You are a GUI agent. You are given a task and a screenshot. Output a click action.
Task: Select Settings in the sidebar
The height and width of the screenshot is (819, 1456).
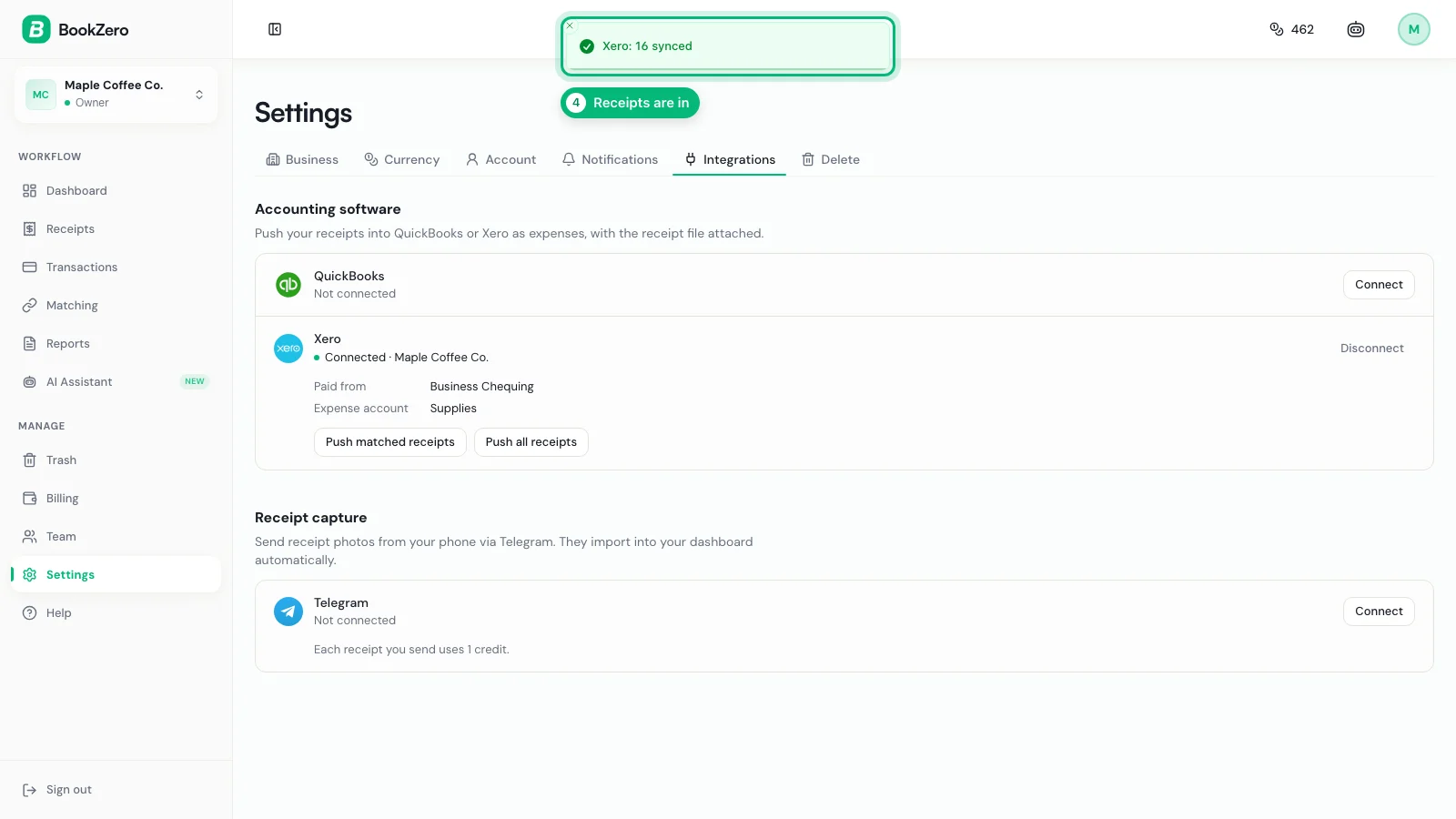point(116,575)
